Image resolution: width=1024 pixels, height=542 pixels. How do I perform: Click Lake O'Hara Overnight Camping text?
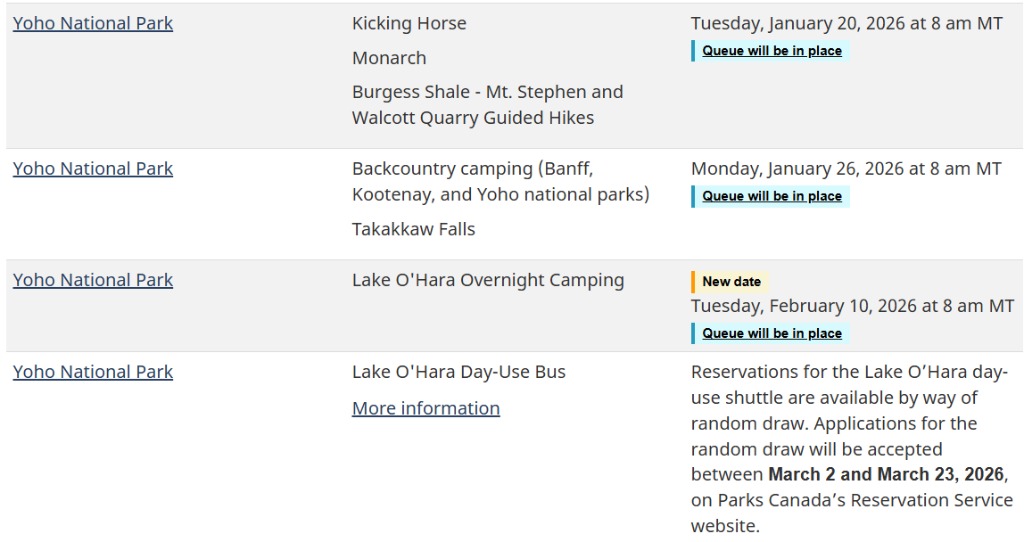click(x=488, y=280)
